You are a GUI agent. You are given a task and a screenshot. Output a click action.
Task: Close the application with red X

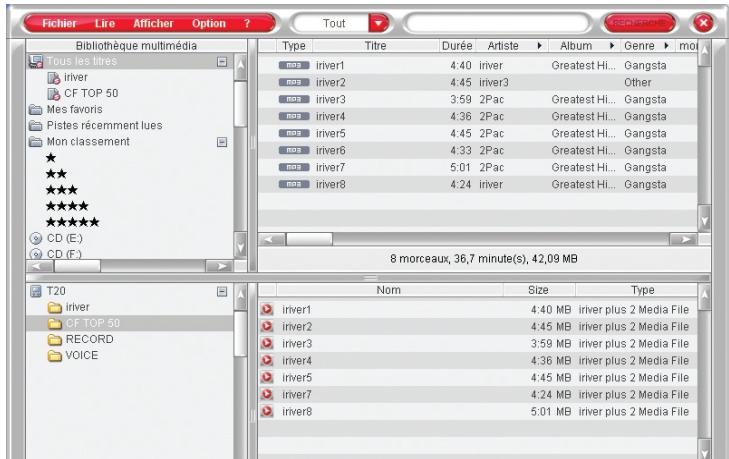pyautogui.click(x=703, y=23)
